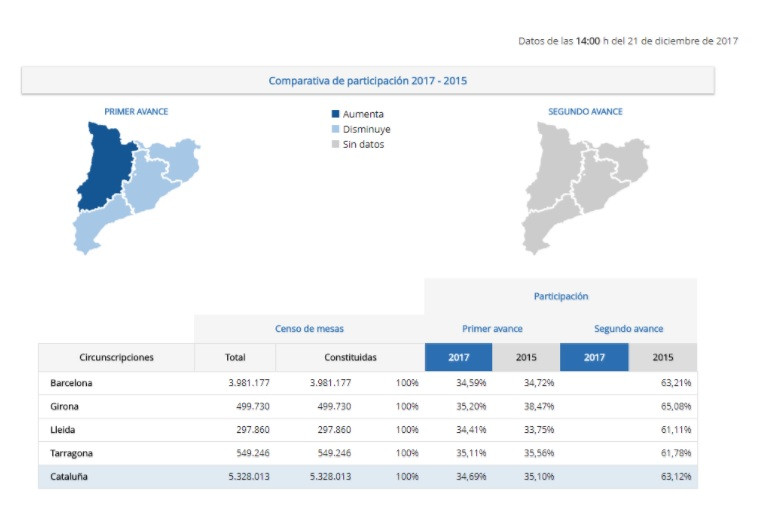Click Lleida total census 297.860

tap(253, 430)
